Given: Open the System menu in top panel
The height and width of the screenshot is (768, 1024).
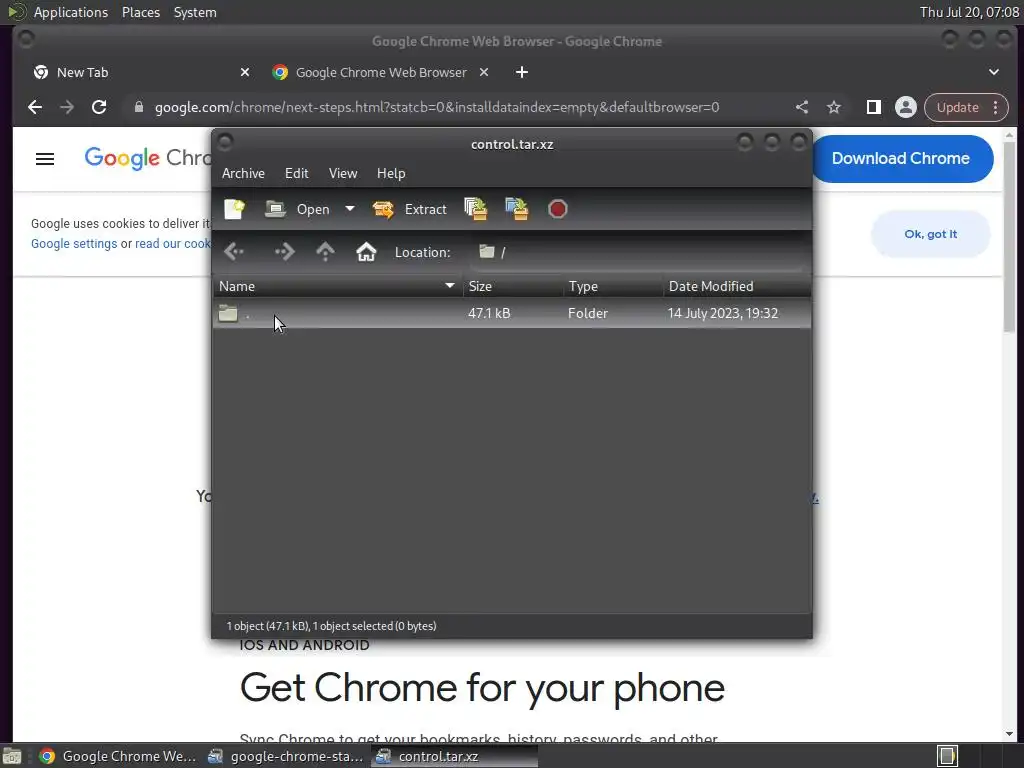Looking at the screenshot, I should (x=195, y=12).
